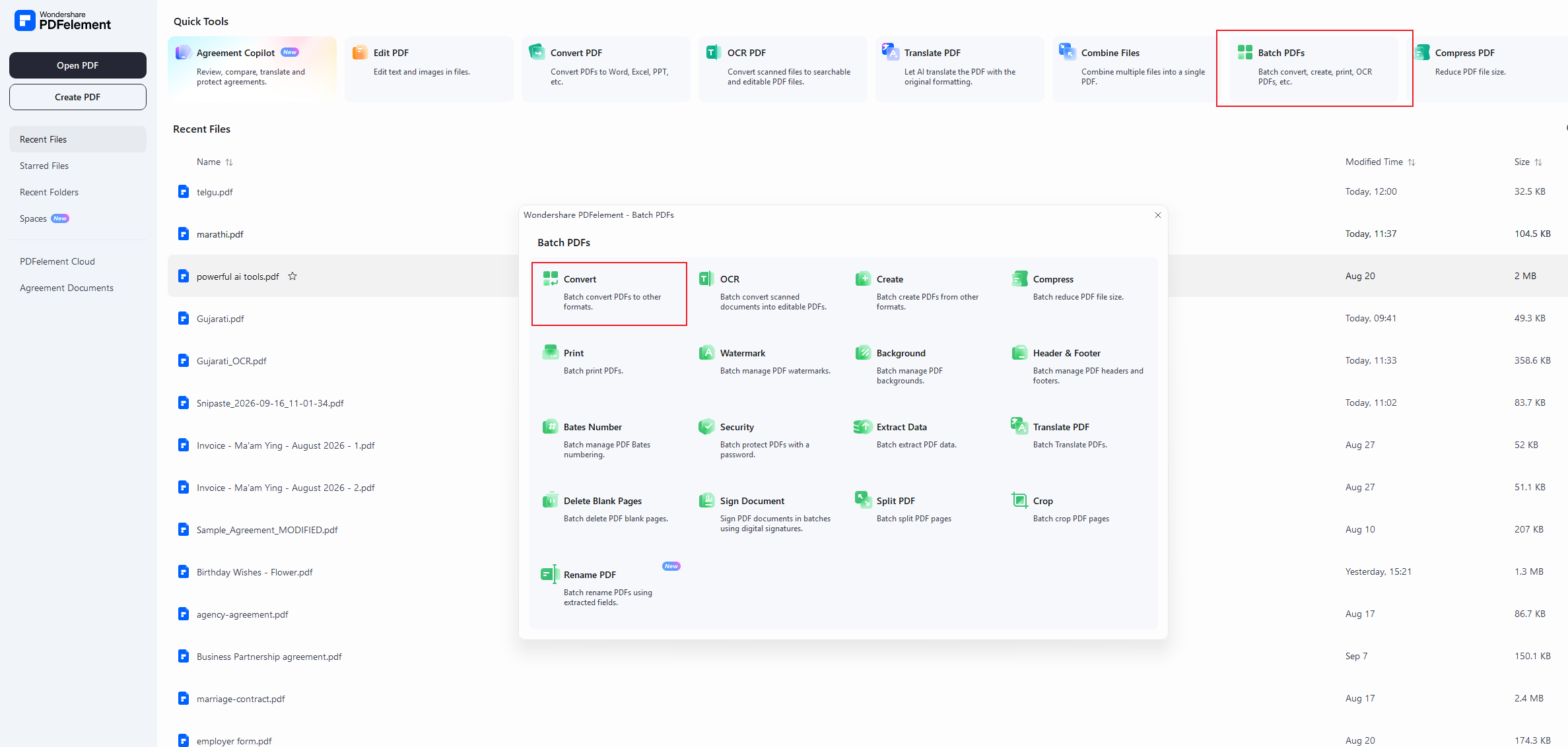Open marriage-contract.pdf file
Screen dimensions: 1568x747
[241, 699]
